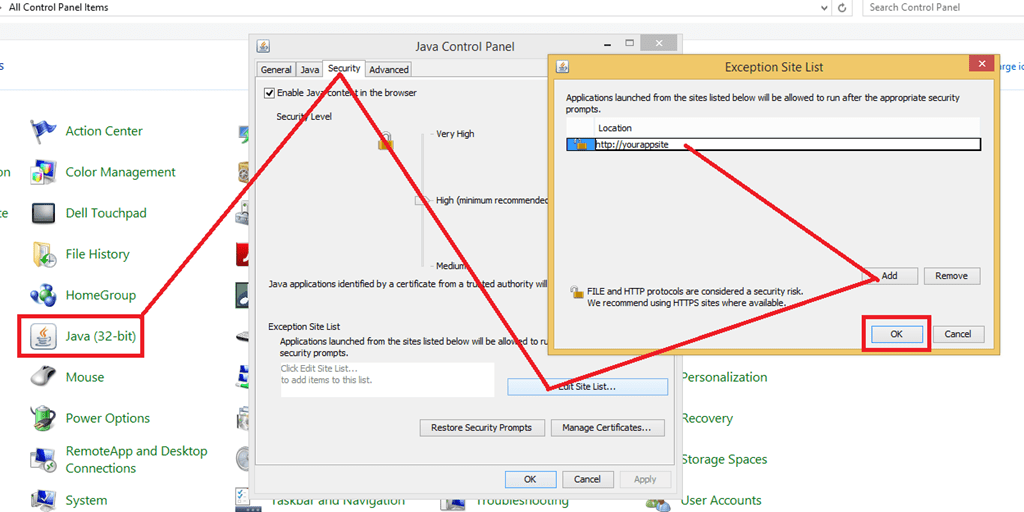Expand the address bar history dropdown
1024x512 pixels.
(x=825, y=8)
